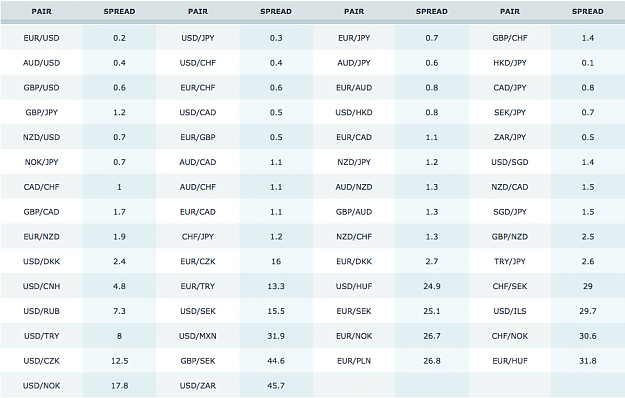The image size is (625, 398).
Task: Click the USD/HKD pair
Action: click(354, 112)
